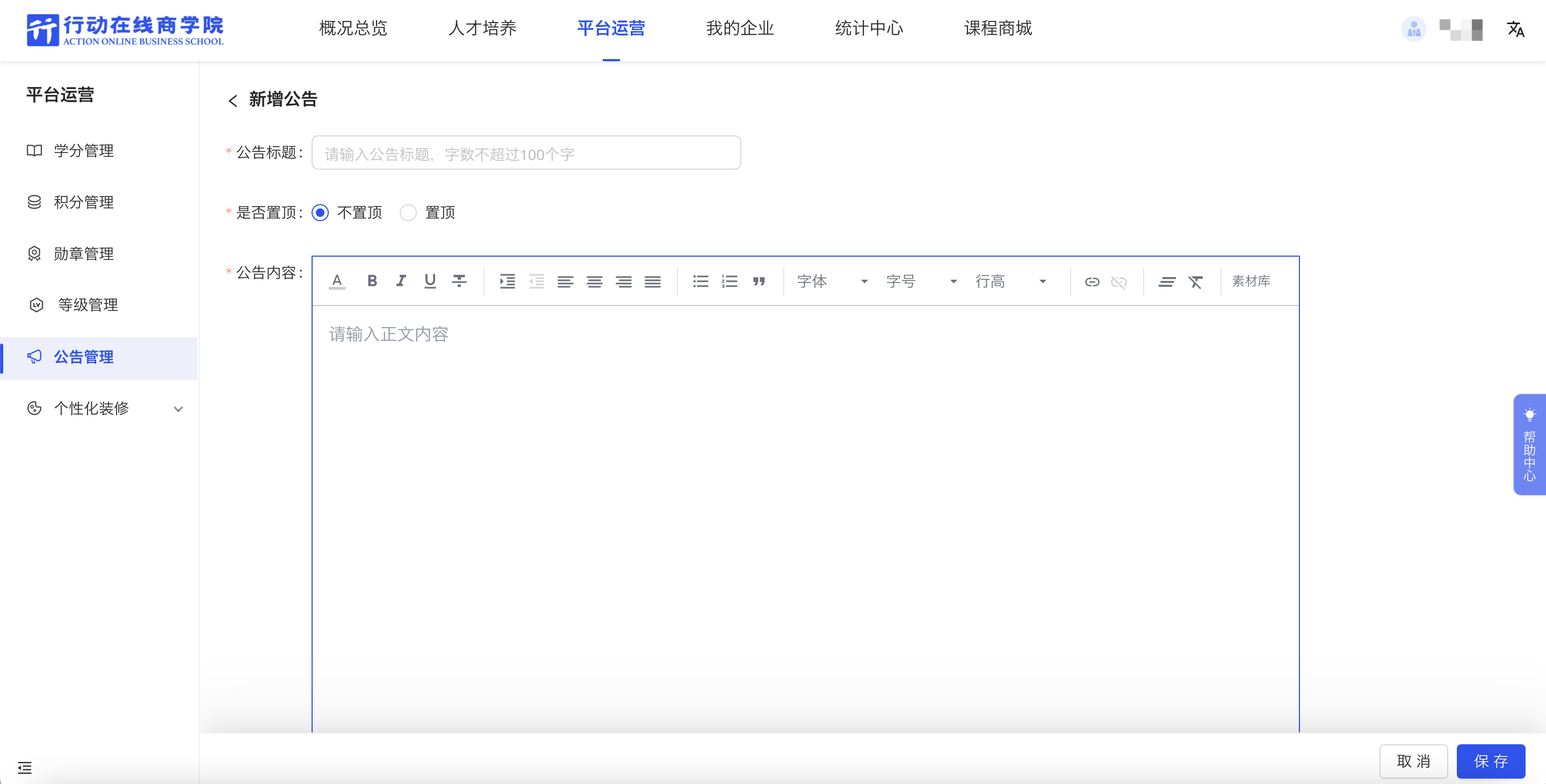
Task: Click the 行动在线商学院 logo
Action: 125,30
